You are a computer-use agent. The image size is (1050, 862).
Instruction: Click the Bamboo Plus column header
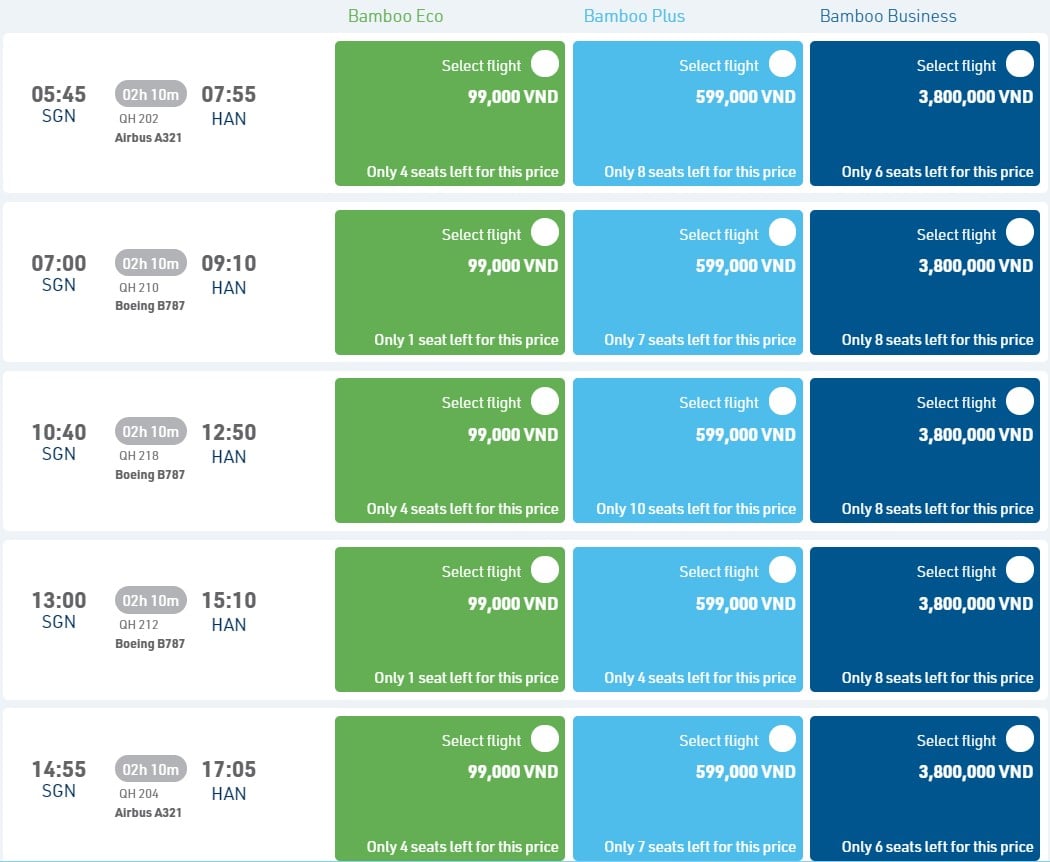[x=634, y=16]
